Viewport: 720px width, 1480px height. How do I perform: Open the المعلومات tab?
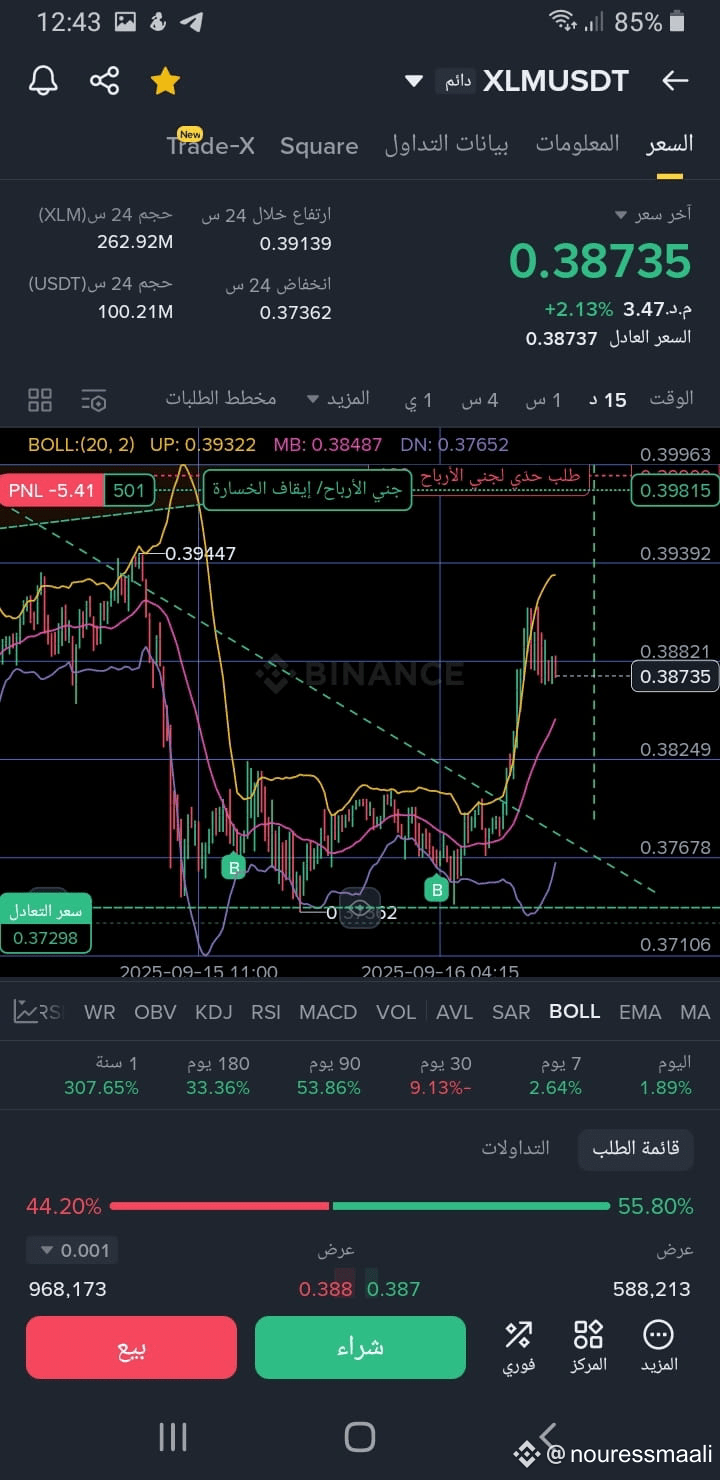(577, 144)
